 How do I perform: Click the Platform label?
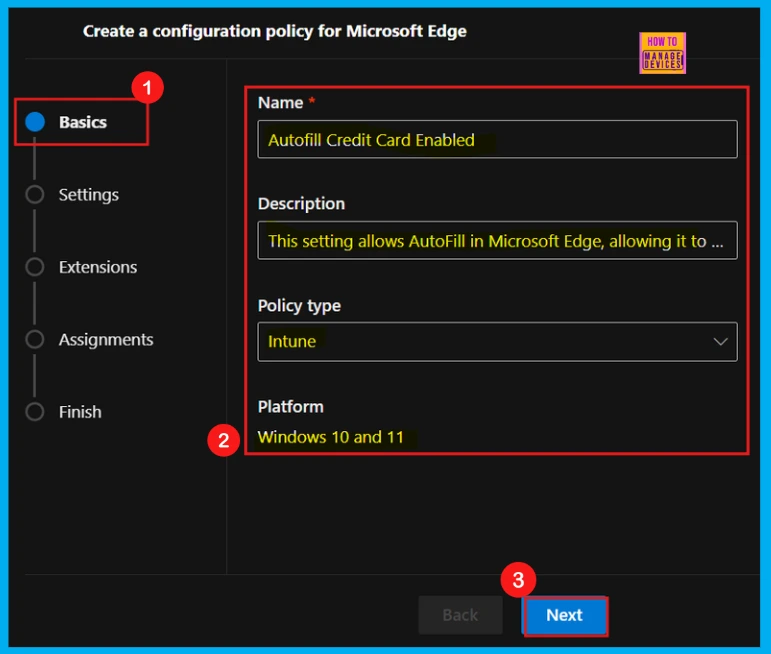291,407
